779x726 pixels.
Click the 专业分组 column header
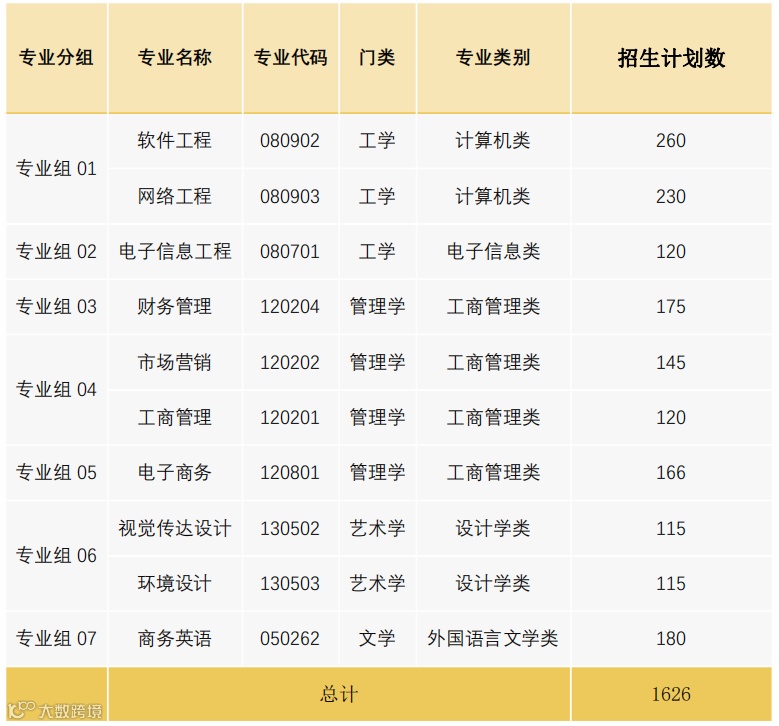pos(56,58)
